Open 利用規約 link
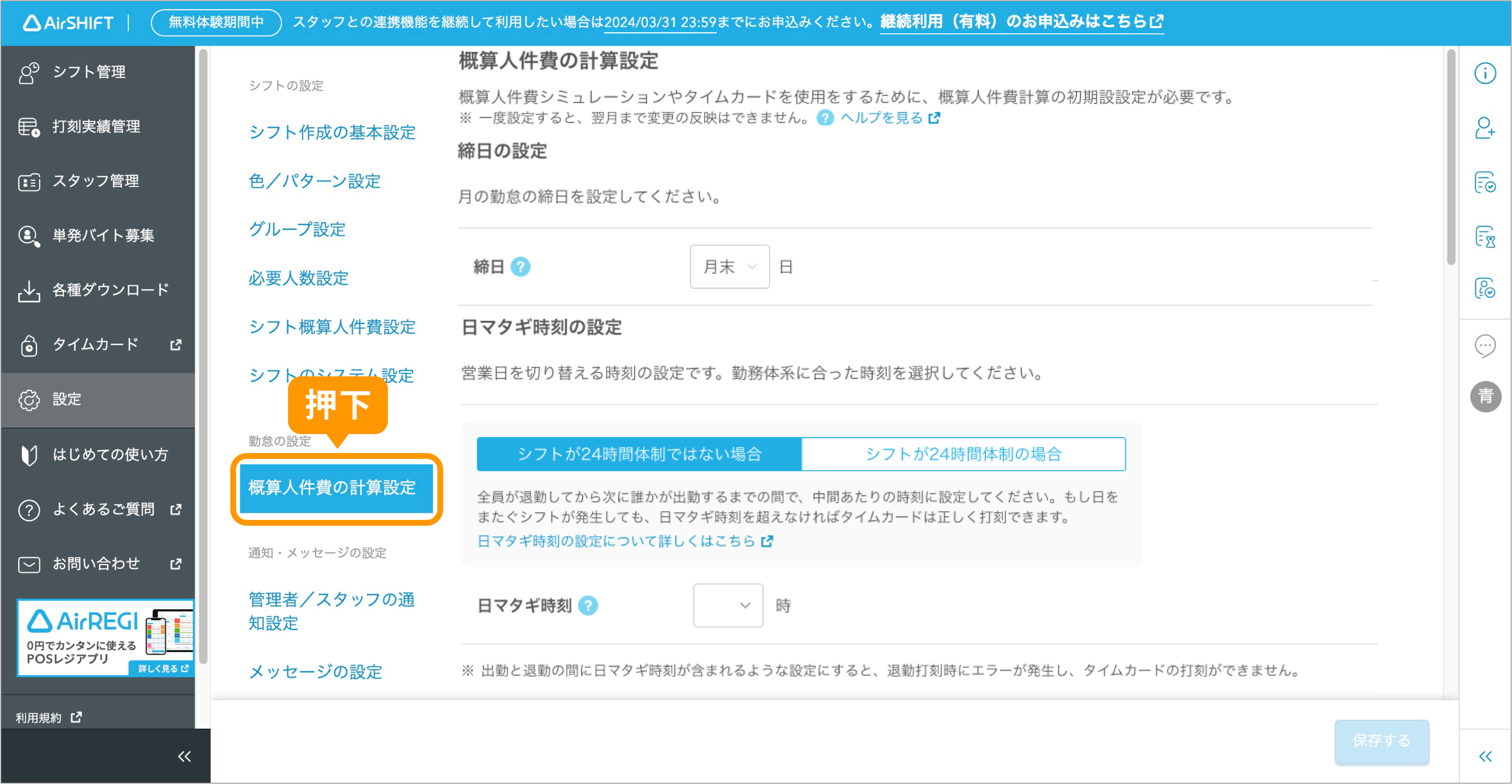The height and width of the screenshot is (784, 1512). [48, 718]
